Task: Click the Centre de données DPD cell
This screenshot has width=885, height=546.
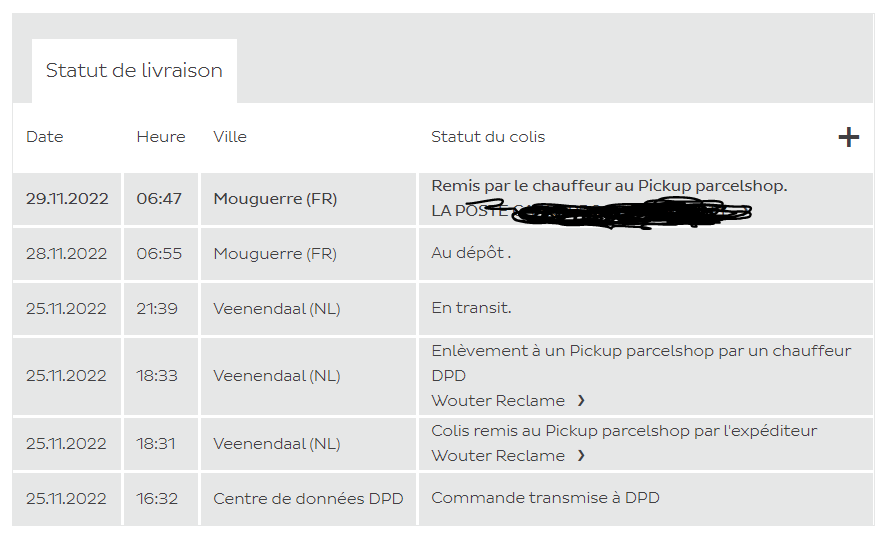Action: pyautogui.click(x=308, y=499)
